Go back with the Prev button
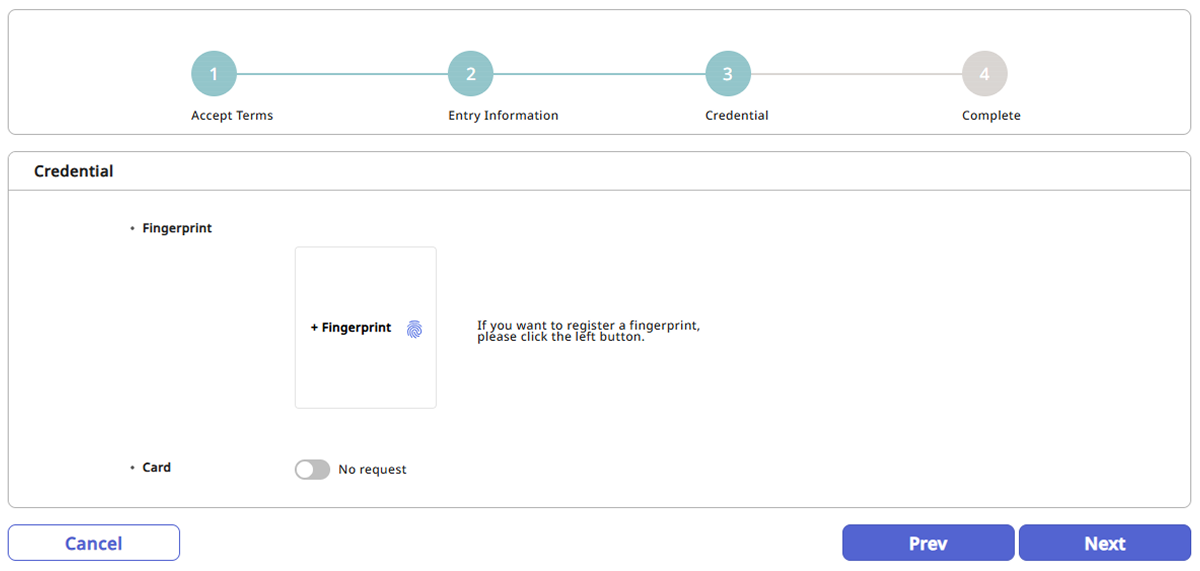 928,543
